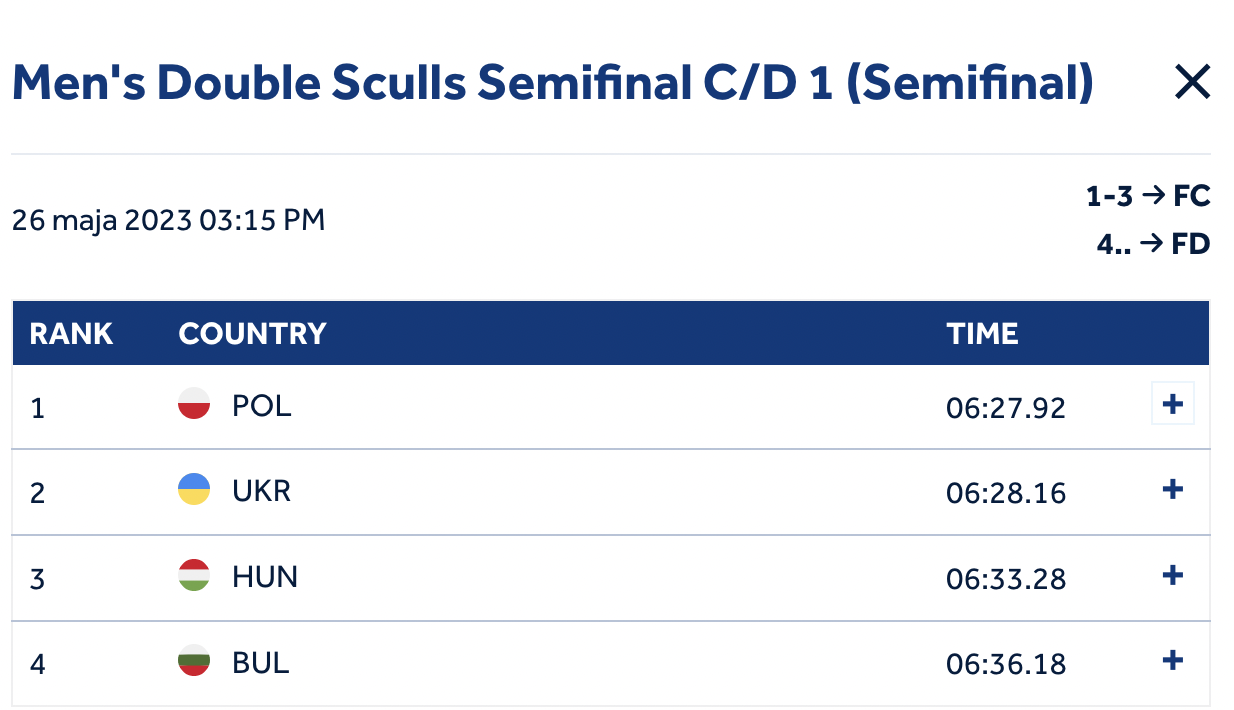Click the Hungary flag icon
Image resolution: width=1234 pixels, height=710 pixels.
pyautogui.click(x=194, y=576)
